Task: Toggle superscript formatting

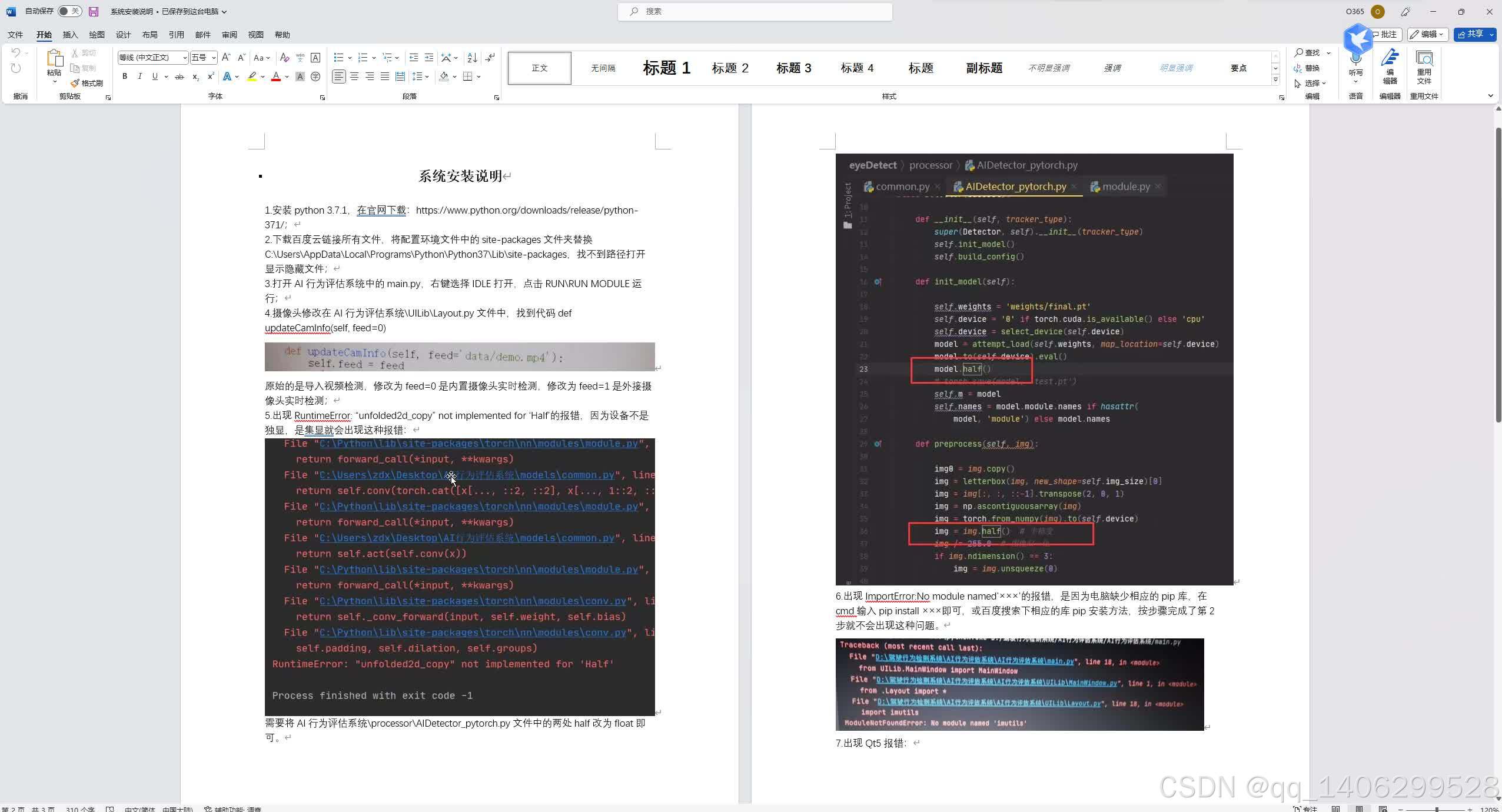Action: pos(211,76)
